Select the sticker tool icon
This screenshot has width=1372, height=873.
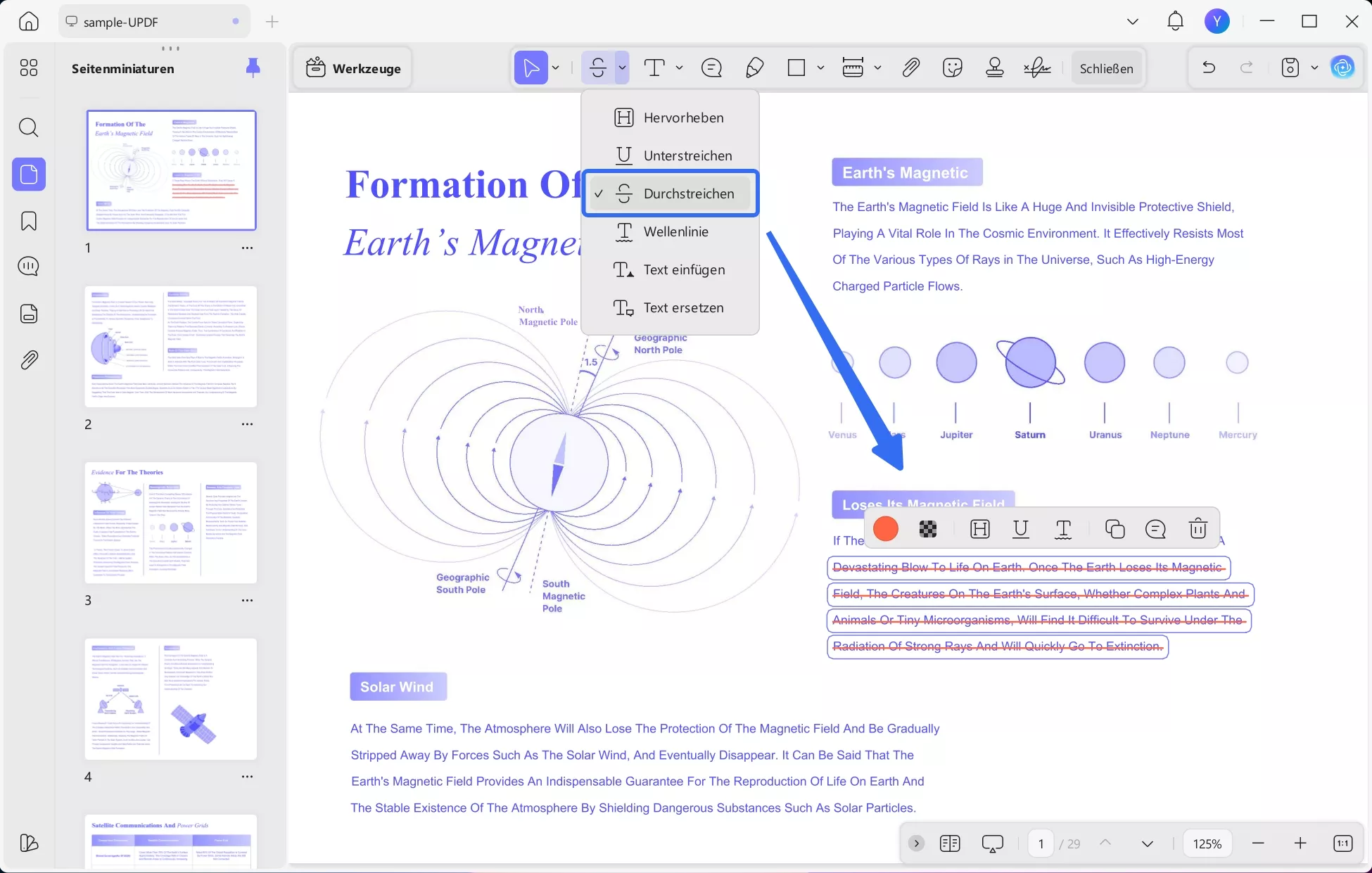(x=952, y=68)
